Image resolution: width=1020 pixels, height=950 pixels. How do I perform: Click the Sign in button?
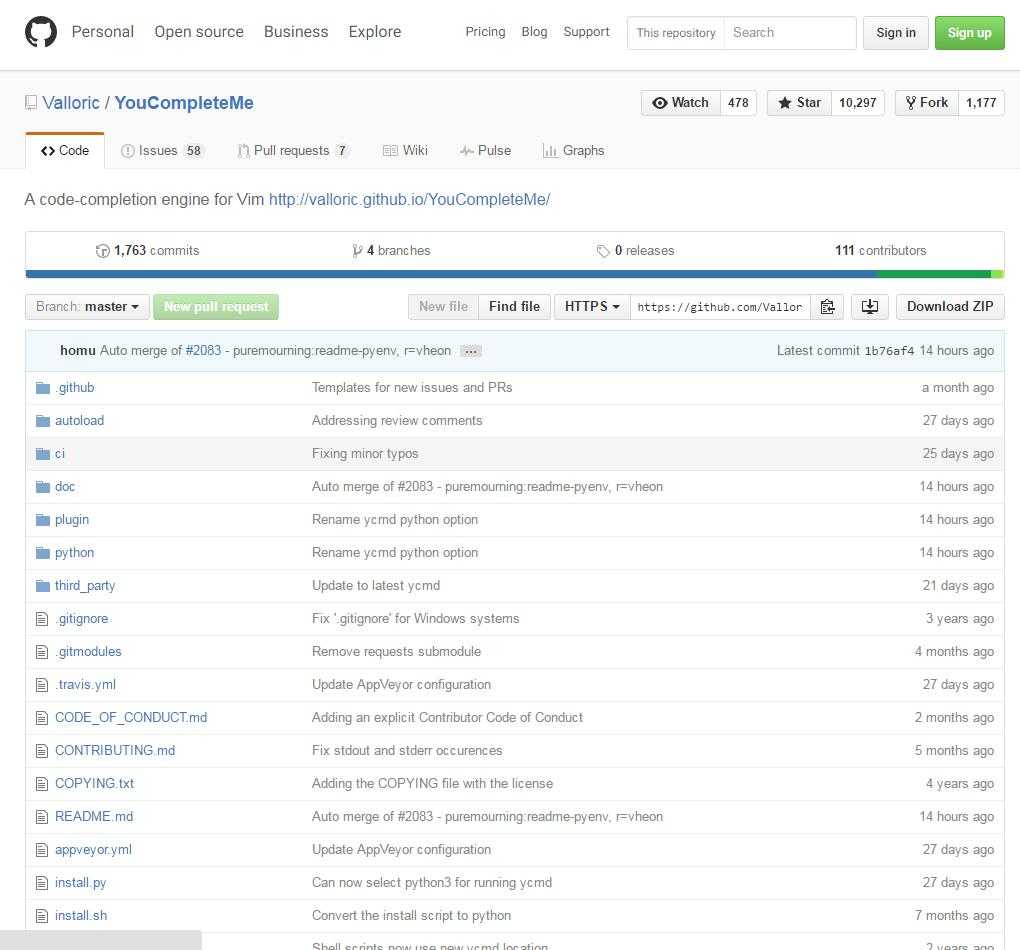point(895,33)
